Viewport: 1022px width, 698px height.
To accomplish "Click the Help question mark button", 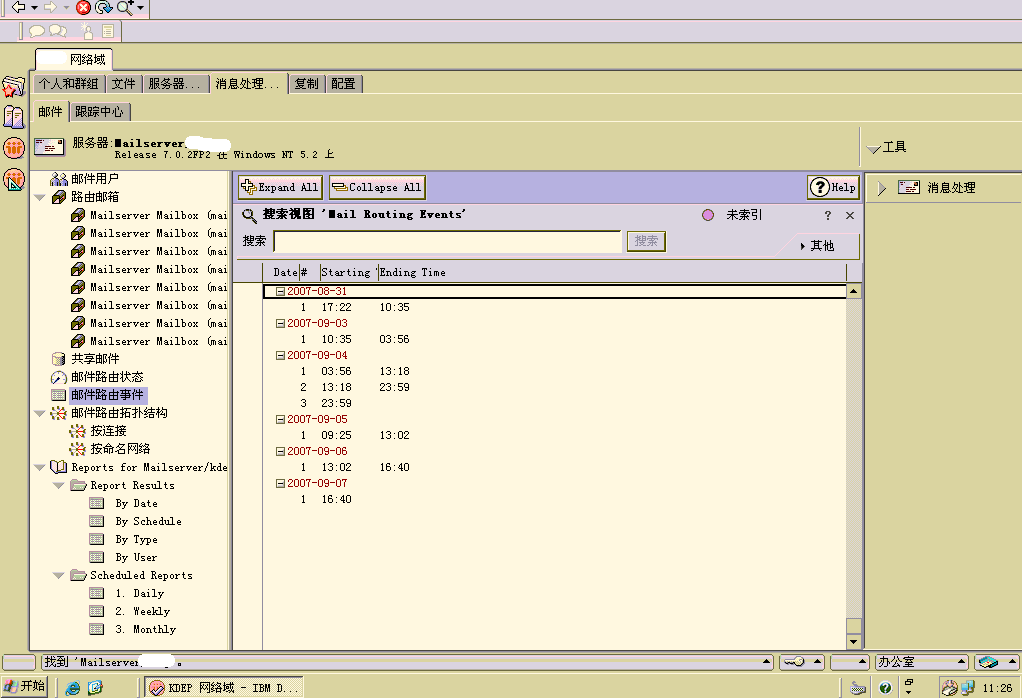I will coord(833,187).
